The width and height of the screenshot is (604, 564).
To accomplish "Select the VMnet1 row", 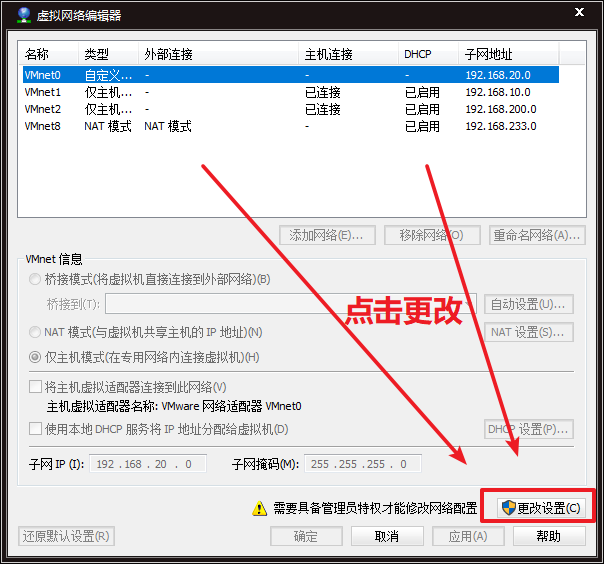I will (x=291, y=92).
